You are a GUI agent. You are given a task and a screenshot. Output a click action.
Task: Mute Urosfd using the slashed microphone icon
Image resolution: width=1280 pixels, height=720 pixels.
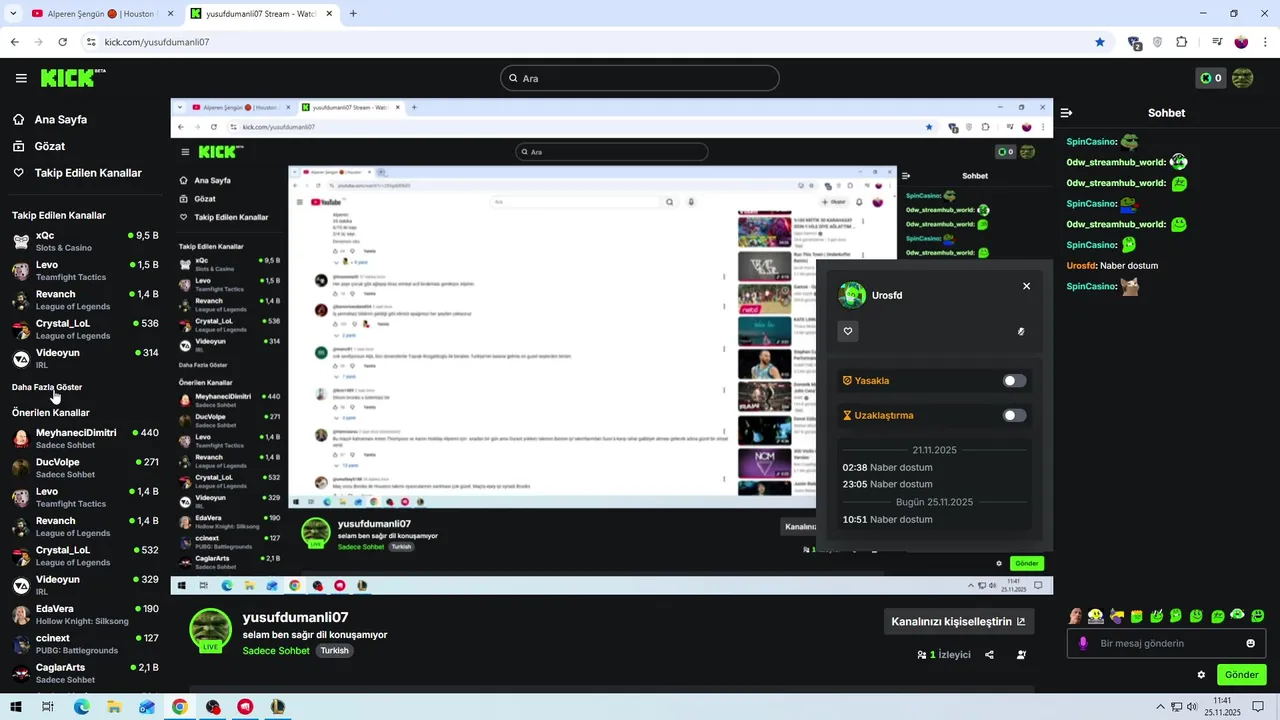1021,331
